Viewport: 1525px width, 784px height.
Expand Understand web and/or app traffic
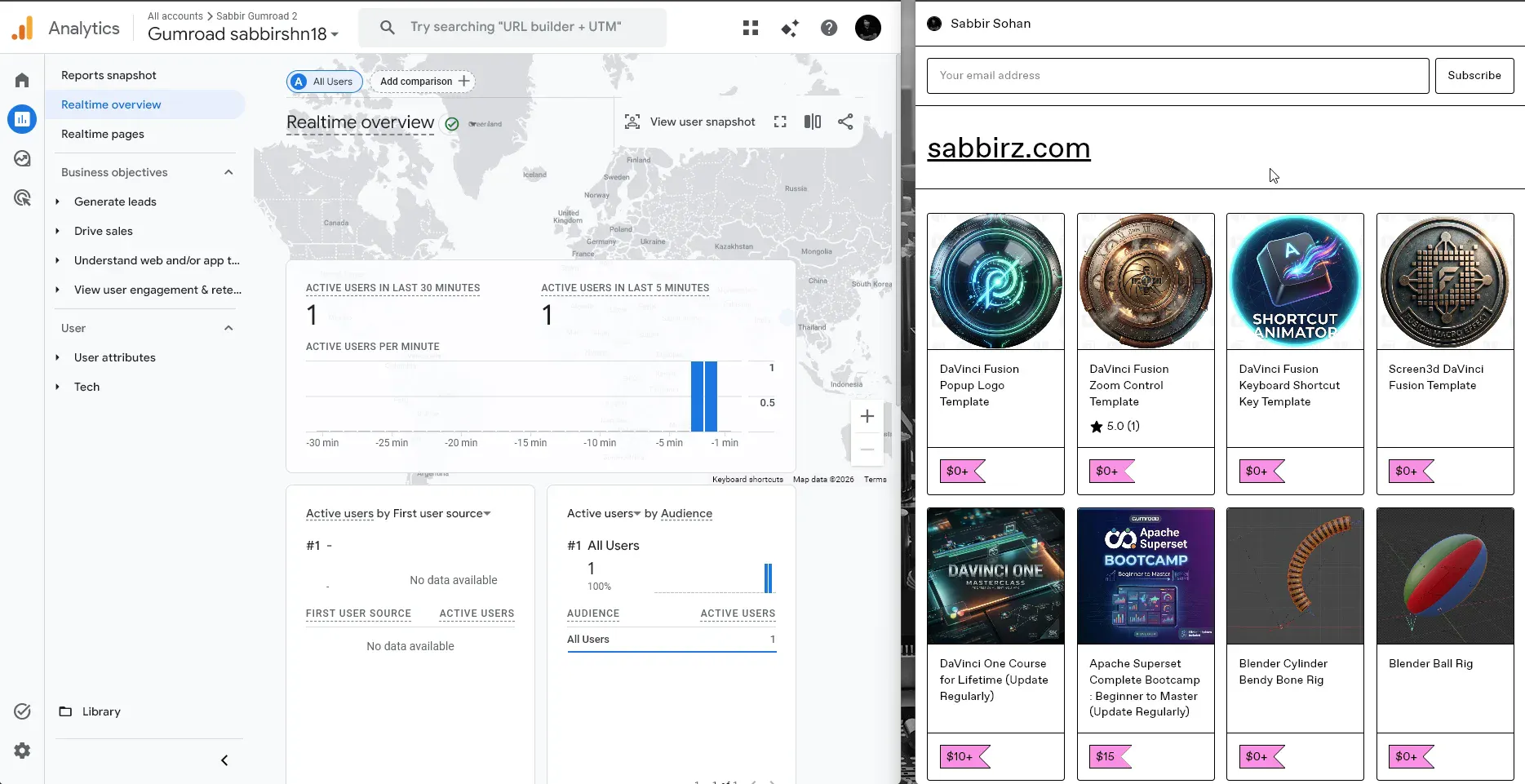(x=57, y=260)
